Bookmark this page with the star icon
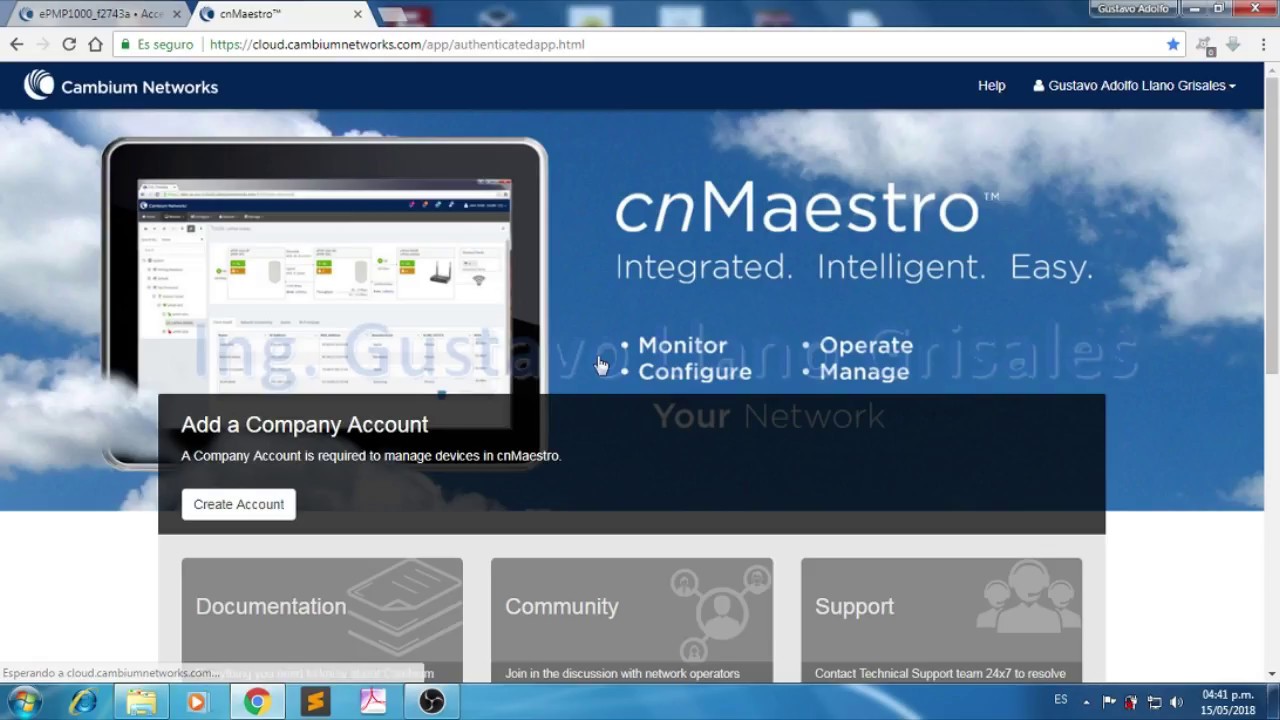The height and width of the screenshot is (720, 1280). tap(1173, 44)
